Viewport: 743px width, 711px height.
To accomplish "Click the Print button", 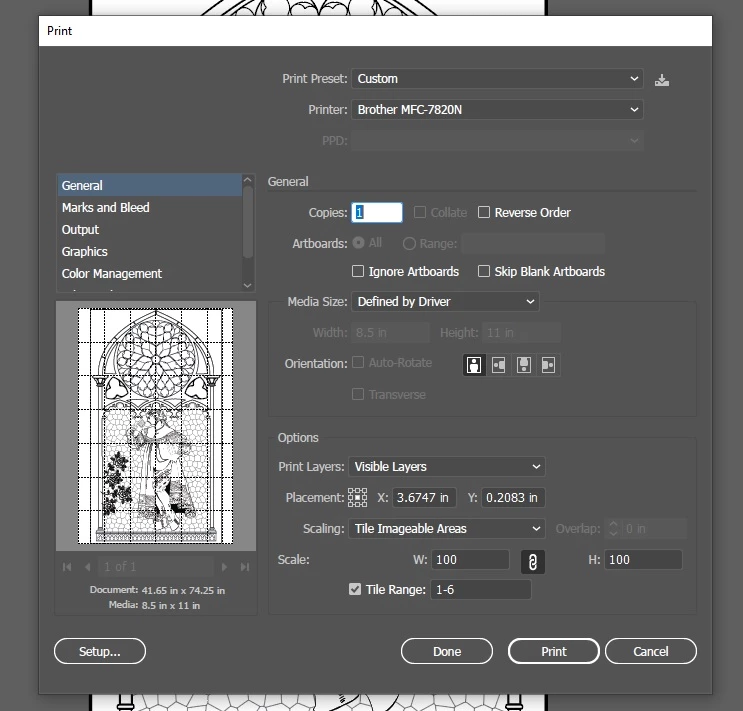I will (x=553, y=651).
